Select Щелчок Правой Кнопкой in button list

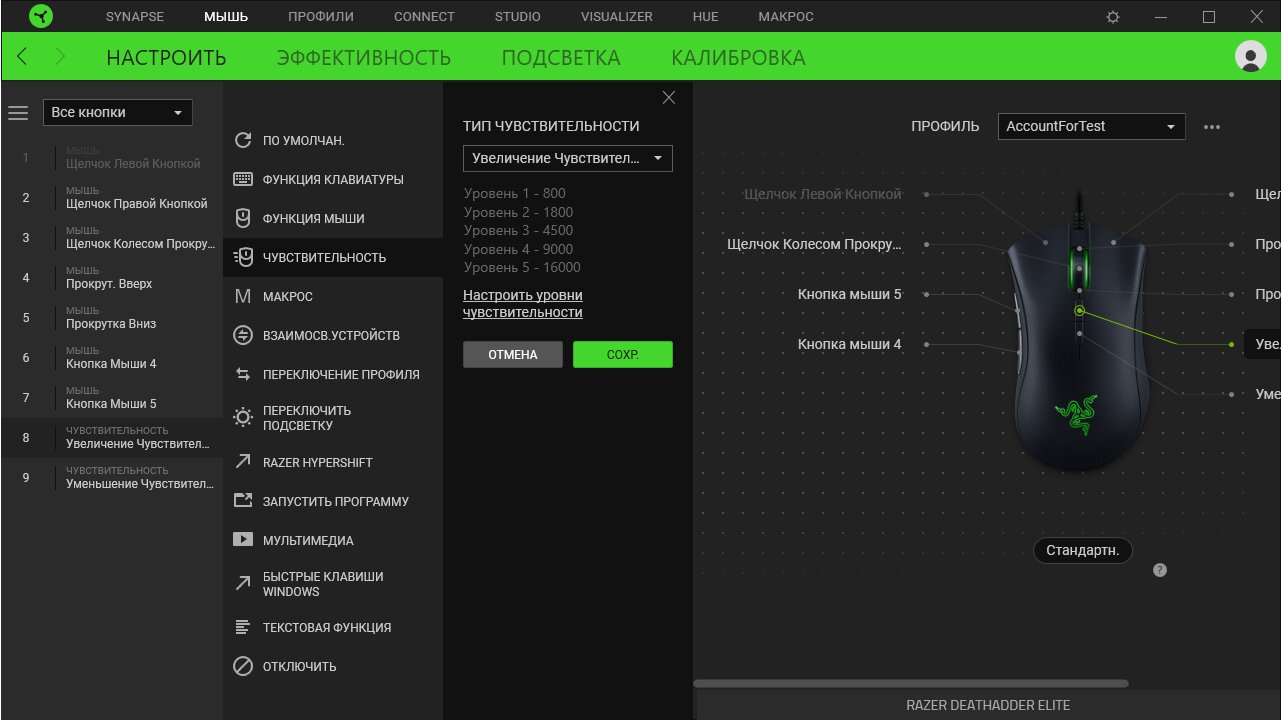pyautogui.click(x=111, y=198)
